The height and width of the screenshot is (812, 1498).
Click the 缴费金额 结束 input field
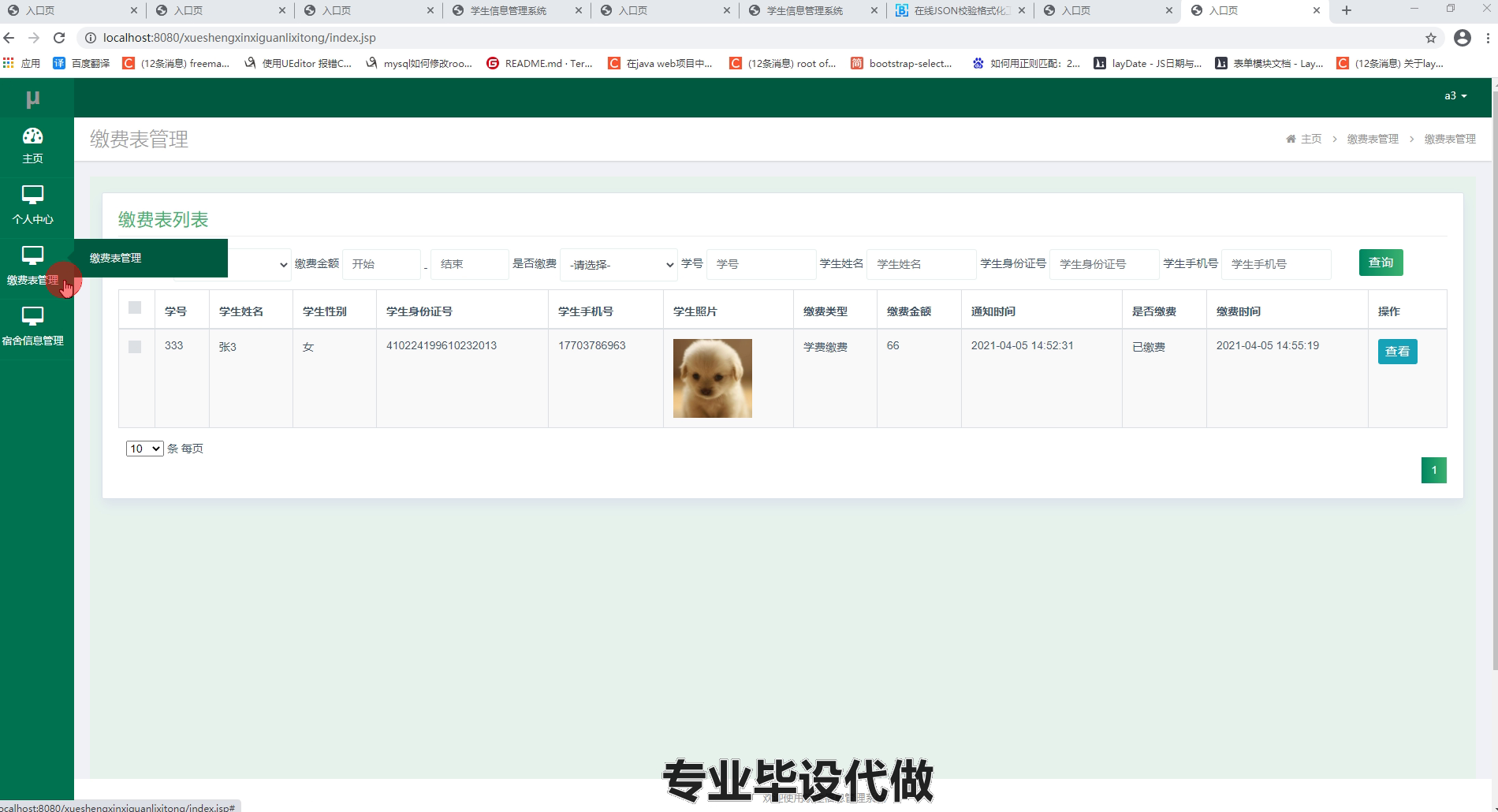click(x=470, y=264)
